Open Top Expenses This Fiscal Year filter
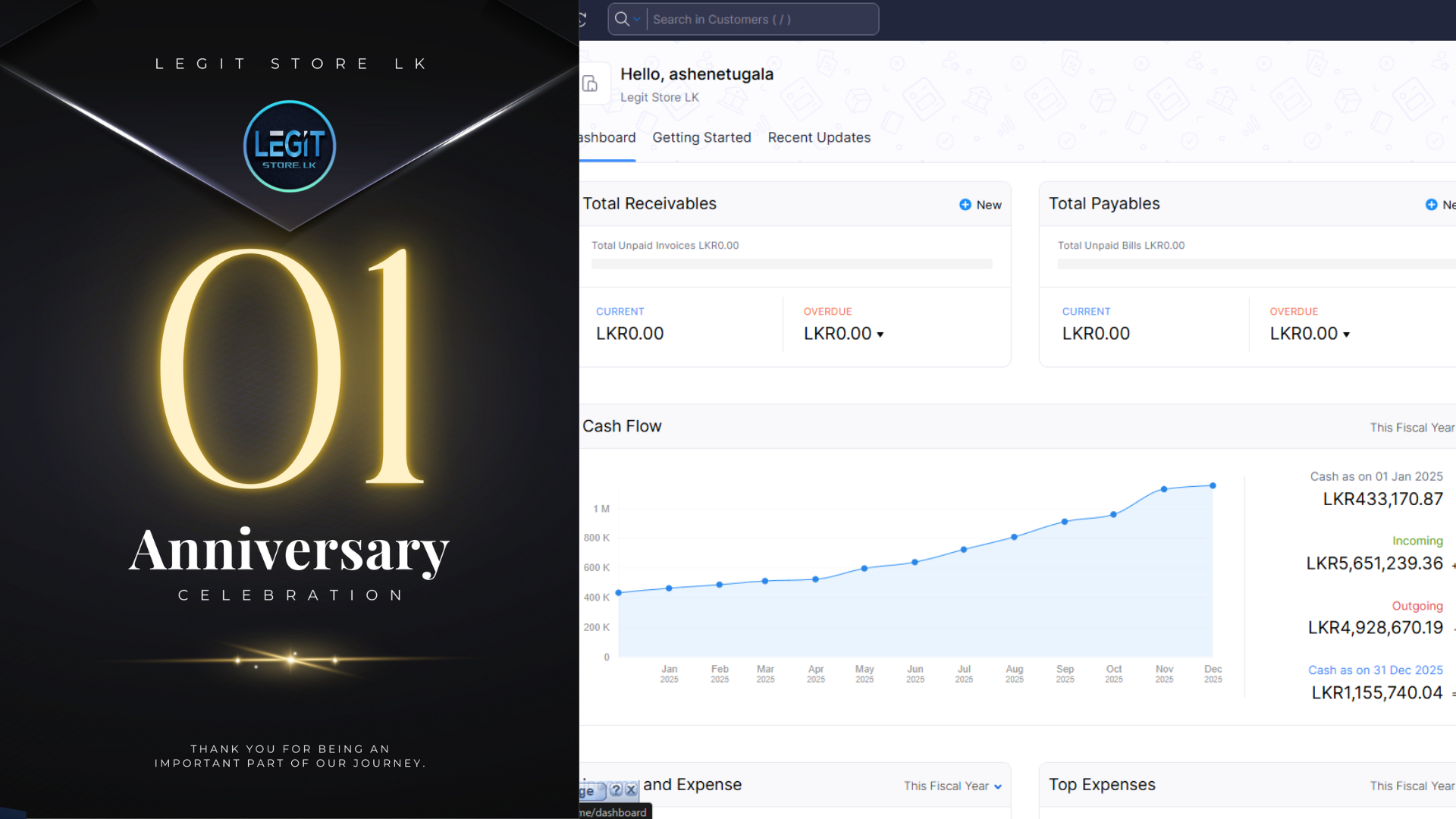The width and height of the screenshot is (1456, 819). (1411, 786)
